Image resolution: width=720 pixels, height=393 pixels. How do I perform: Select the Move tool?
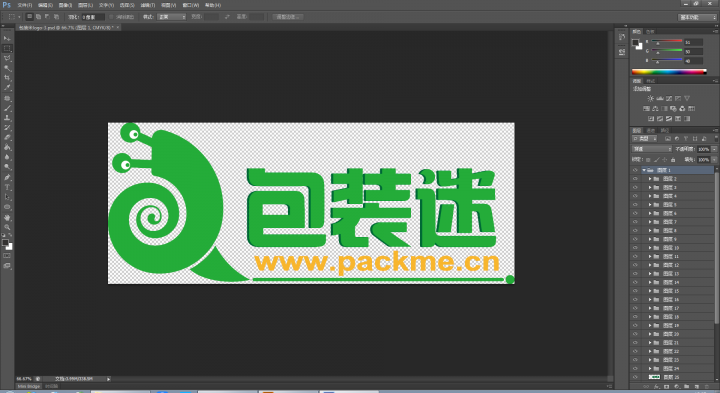(7, 38)
